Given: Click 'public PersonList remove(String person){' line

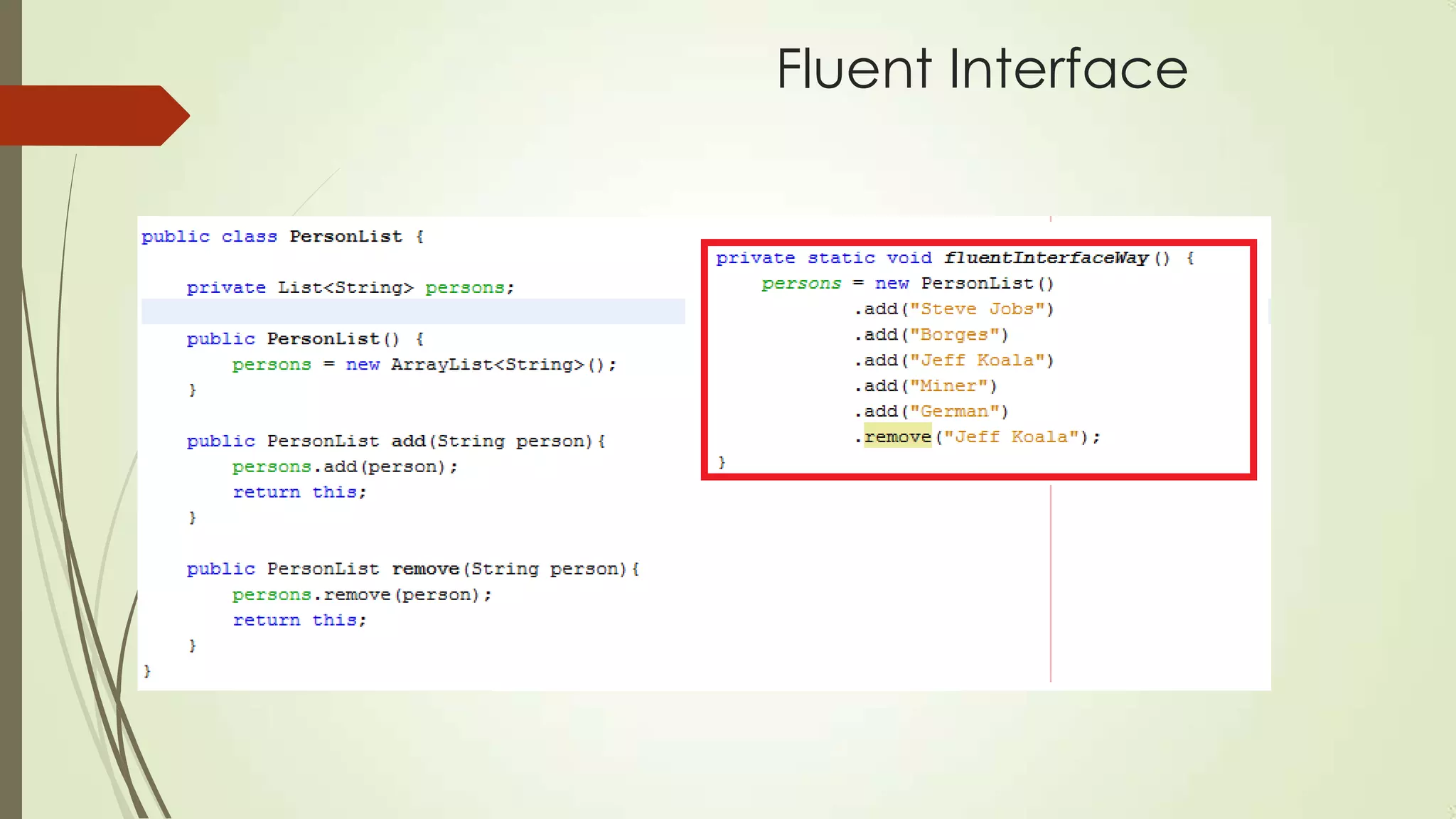Looking at the screenshot, I should click(413, 569).
